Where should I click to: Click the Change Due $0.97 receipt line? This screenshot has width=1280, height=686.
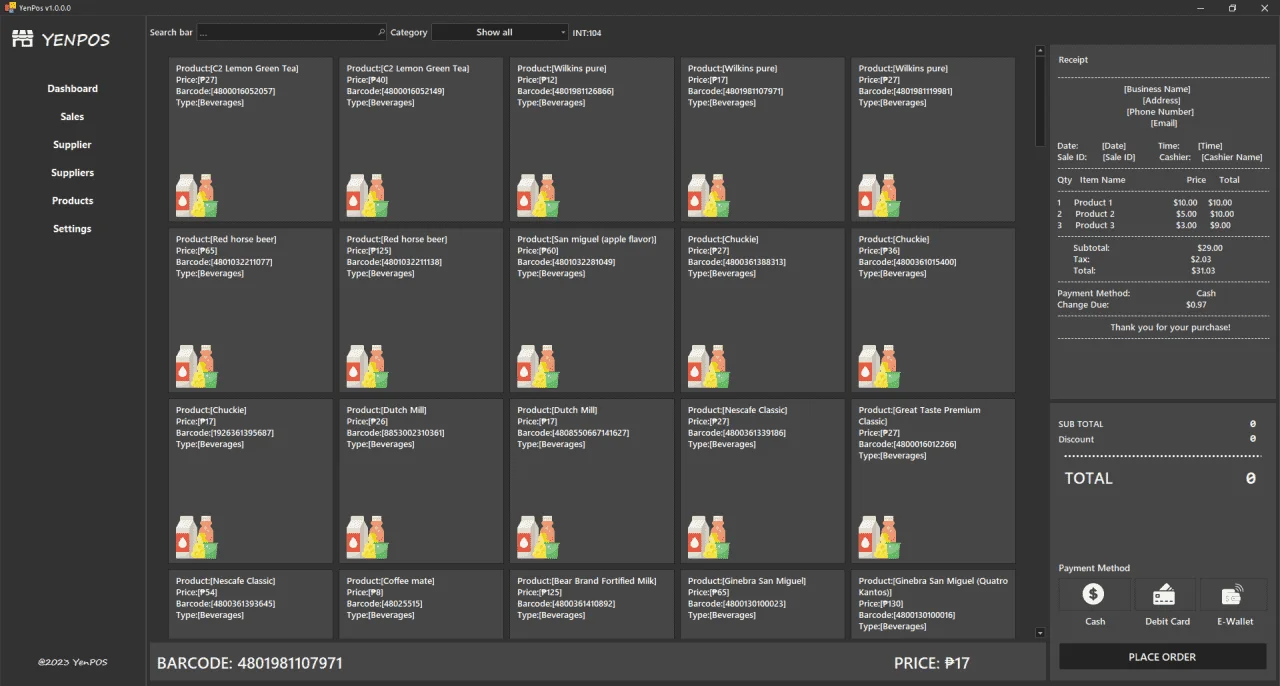[1132, 305]
